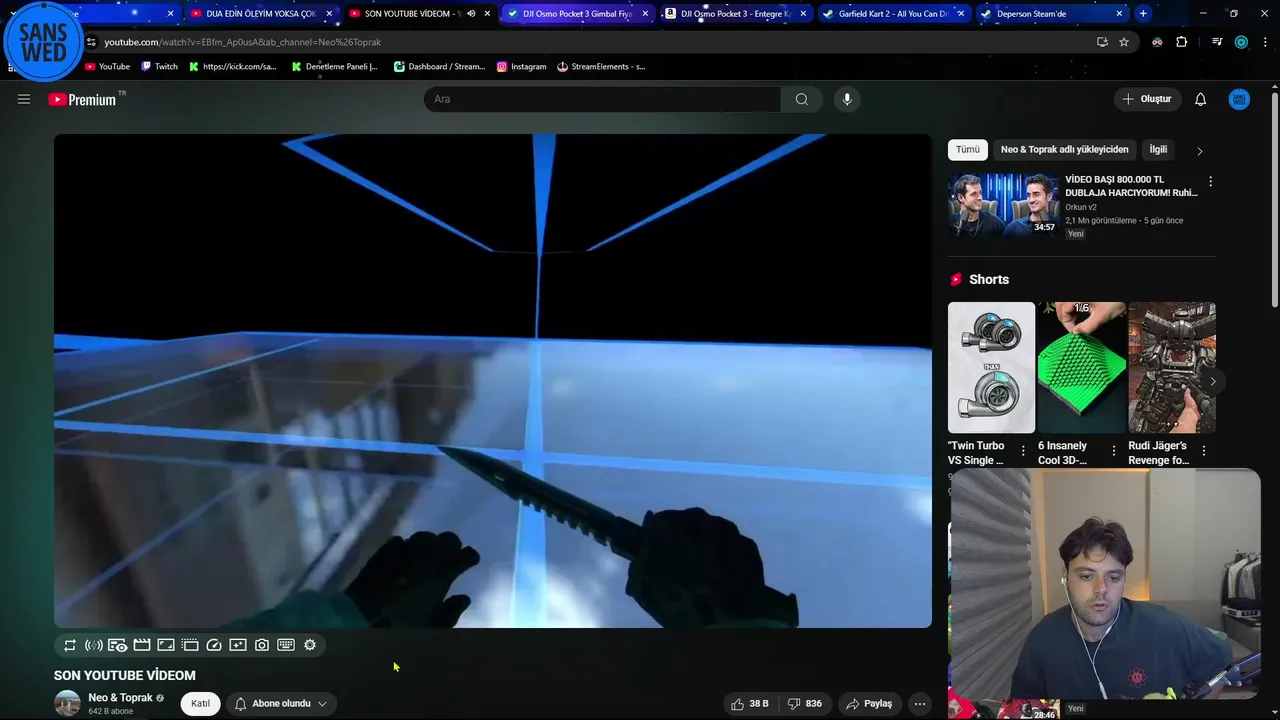The image size is (1280, 720).
Task: Close the SON YOUTUBE VİDEOM browser tab
Action: click(x=487, y=14)
